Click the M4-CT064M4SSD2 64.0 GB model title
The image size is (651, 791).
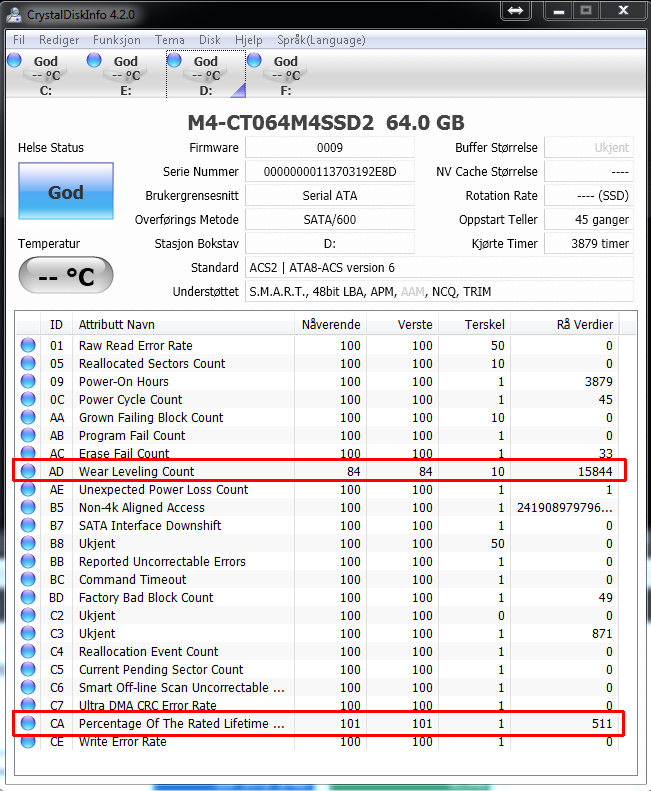coord(326,123)
